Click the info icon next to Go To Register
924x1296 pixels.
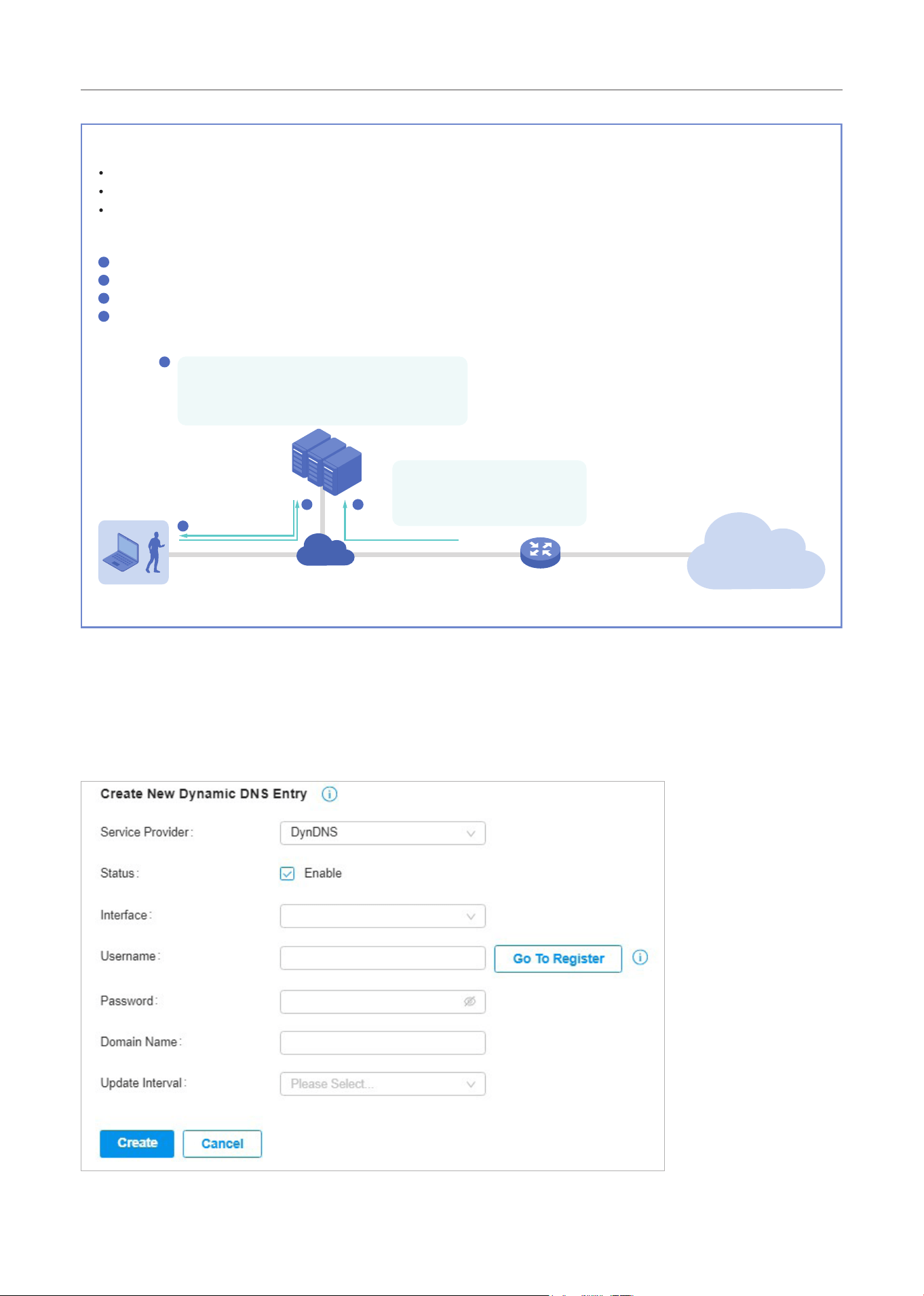[640, 957]
